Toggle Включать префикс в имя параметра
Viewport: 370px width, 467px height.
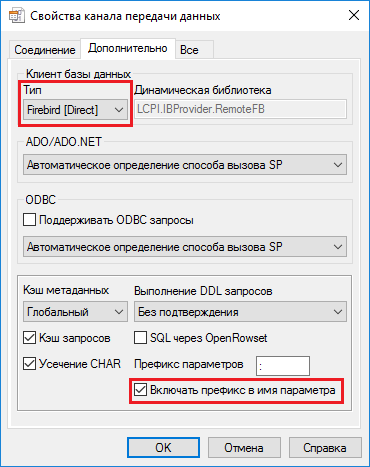click(140, 390)
